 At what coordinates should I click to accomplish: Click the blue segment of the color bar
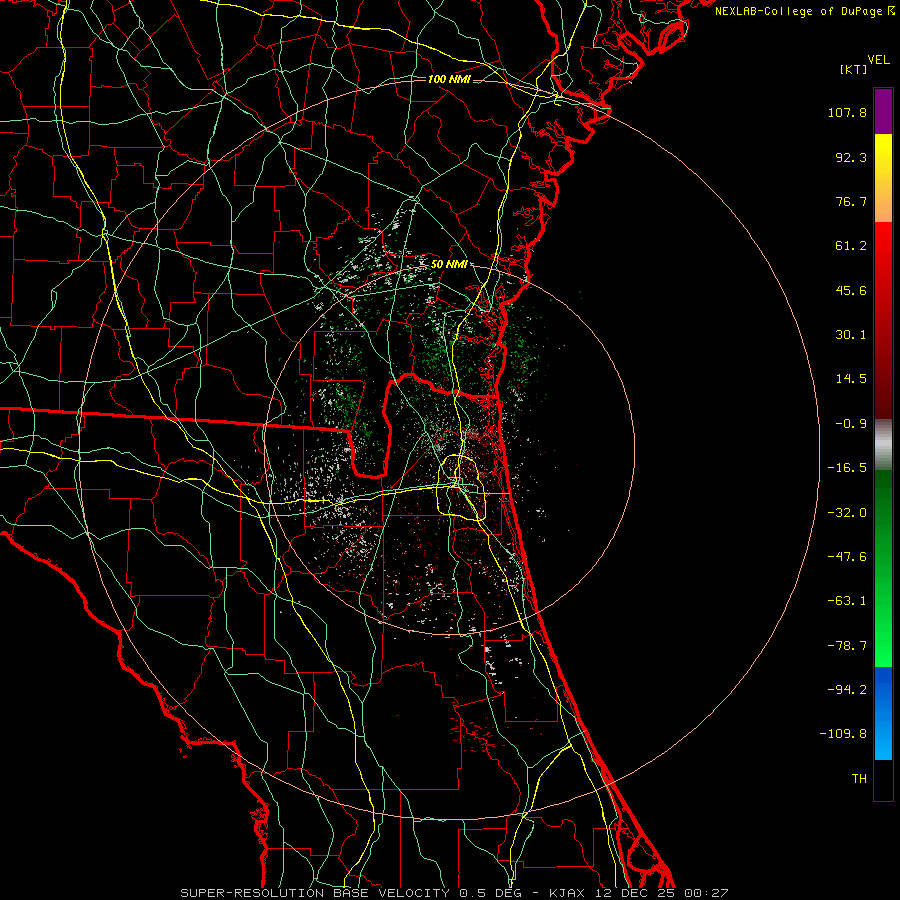pyautogui.click(x=883, y=713)
